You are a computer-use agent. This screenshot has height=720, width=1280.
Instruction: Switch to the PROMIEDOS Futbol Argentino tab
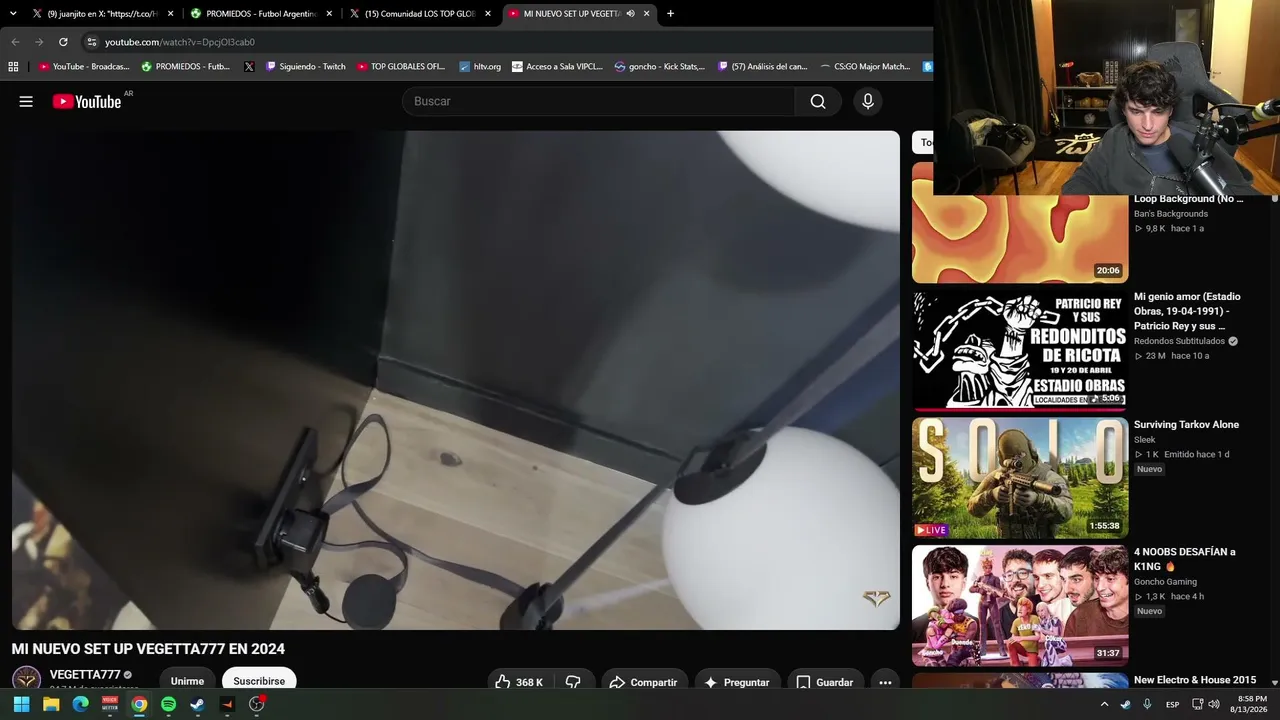(261, 14)
